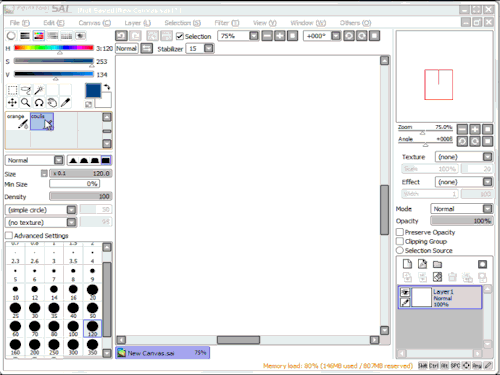
Task: Click the undo button
Action: 121,36
